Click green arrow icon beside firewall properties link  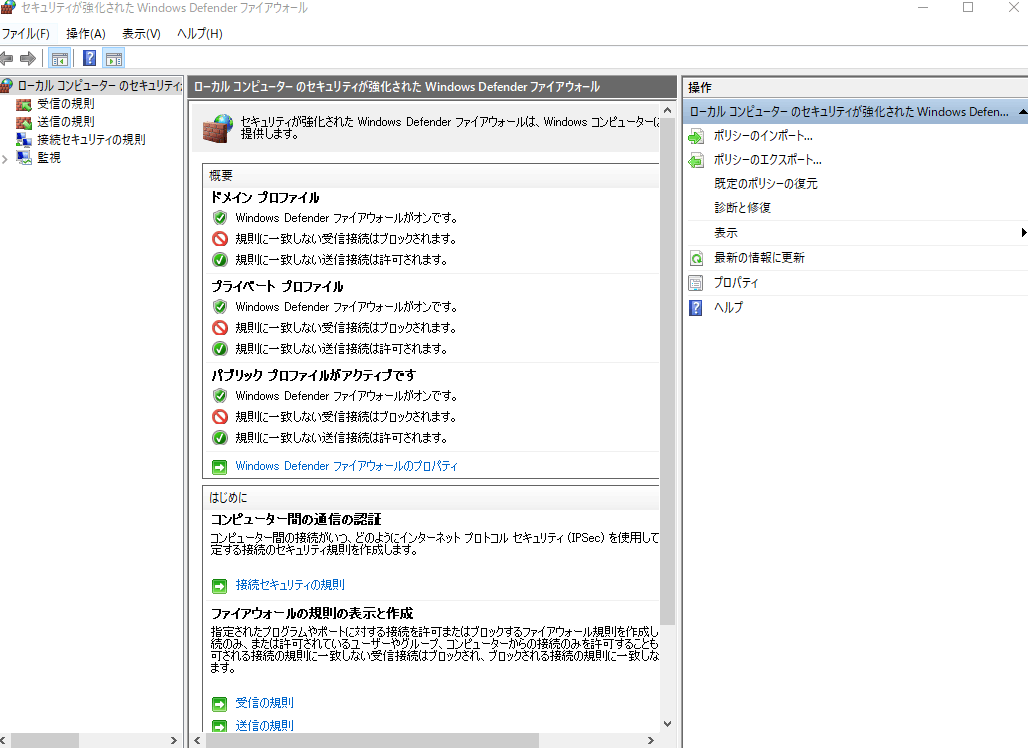point(220,467)
